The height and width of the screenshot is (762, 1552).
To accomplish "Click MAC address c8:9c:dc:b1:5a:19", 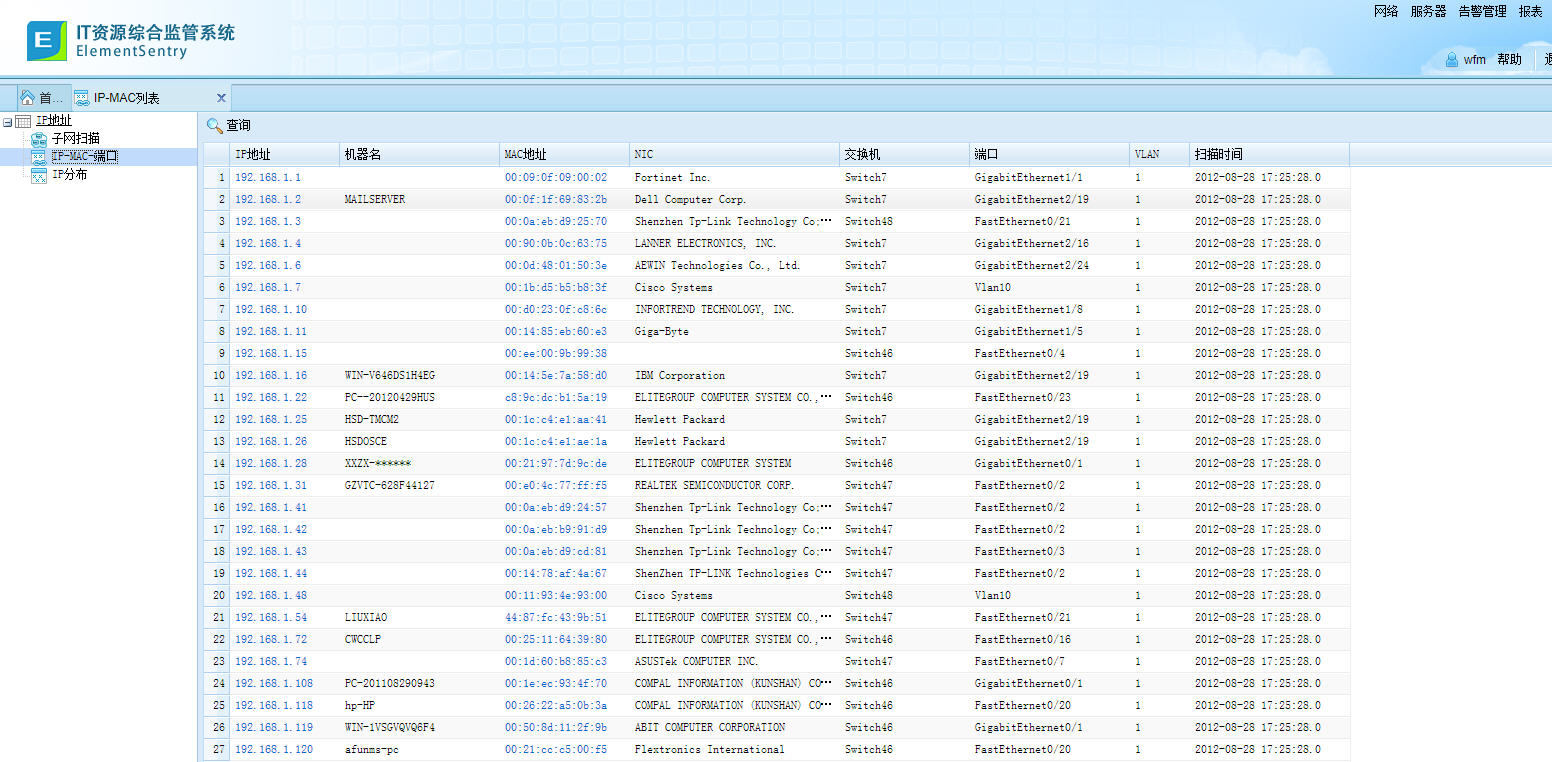I will click(x=556, y=397).
